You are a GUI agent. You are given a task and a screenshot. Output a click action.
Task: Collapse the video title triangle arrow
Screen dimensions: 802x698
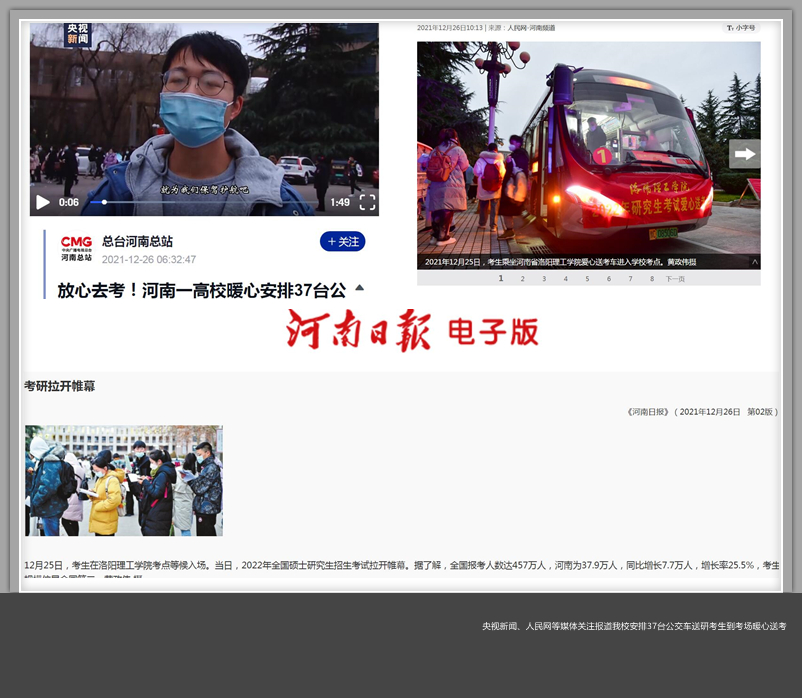pos(360,288)
